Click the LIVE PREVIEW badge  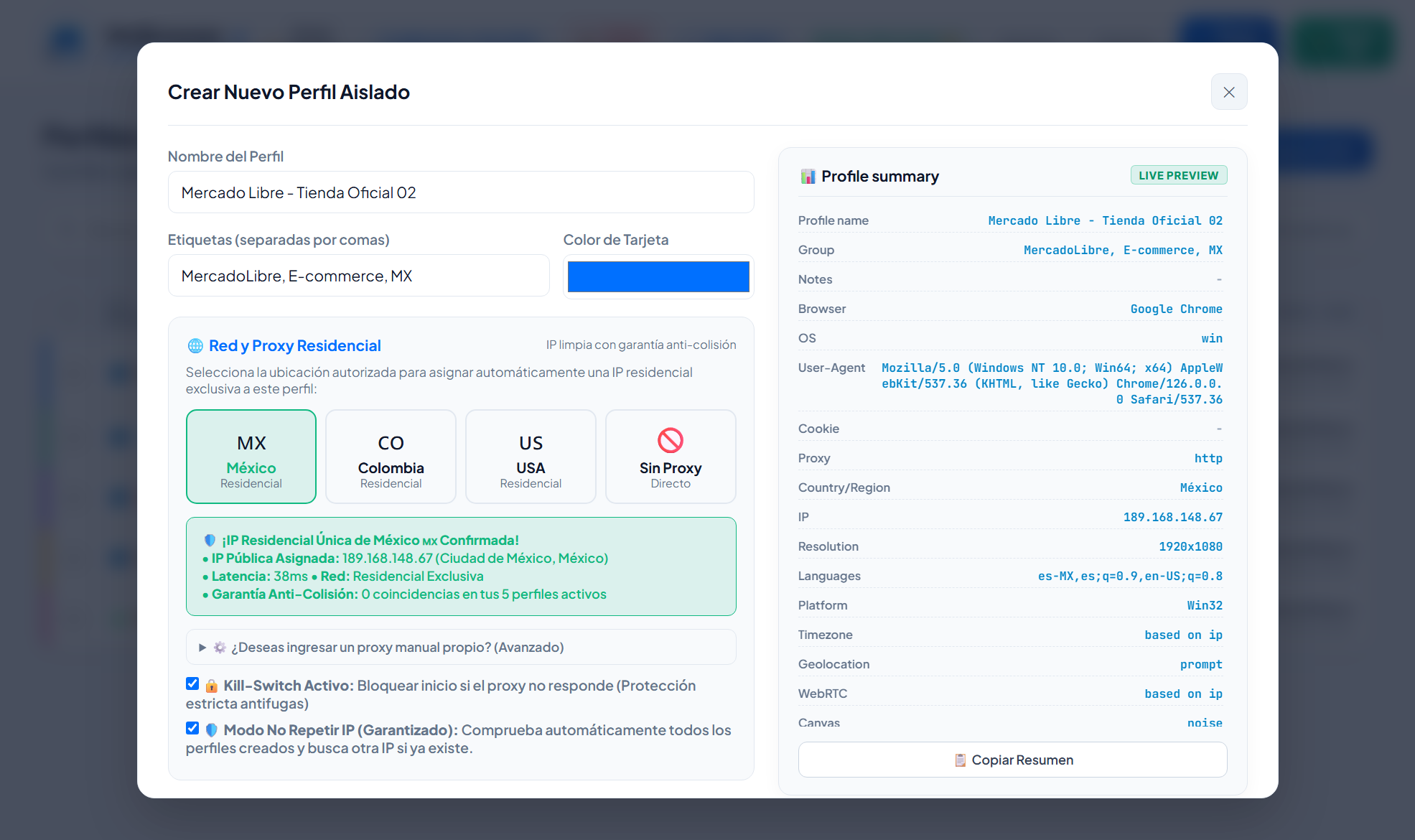click(1178, 175)
